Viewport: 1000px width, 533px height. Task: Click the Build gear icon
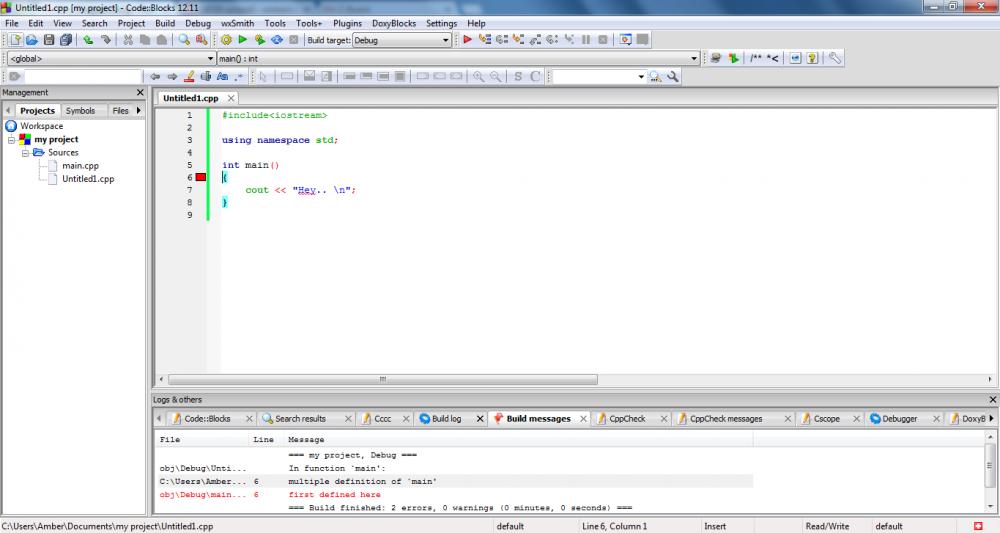click(226, 40)
